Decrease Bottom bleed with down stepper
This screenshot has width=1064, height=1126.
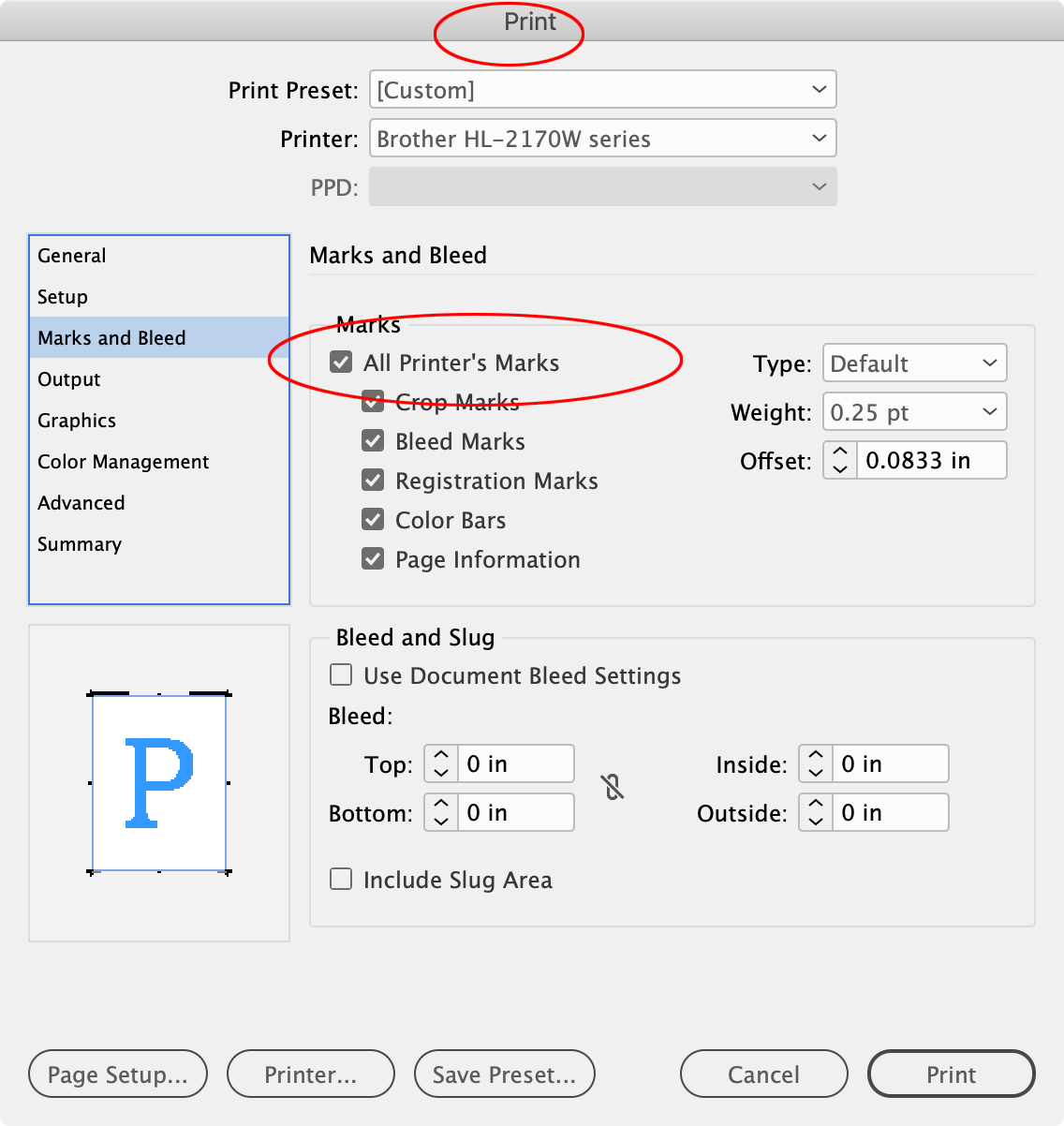pyautogui.click(x=439, y=820)
